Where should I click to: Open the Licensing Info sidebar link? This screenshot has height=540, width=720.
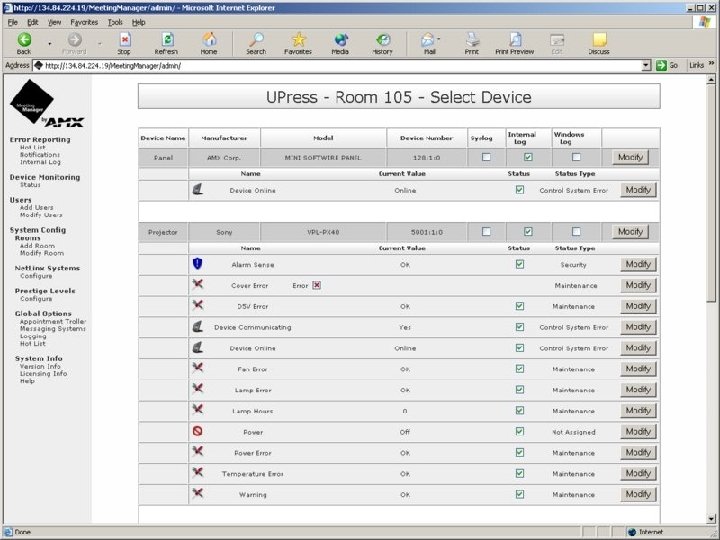44,374
